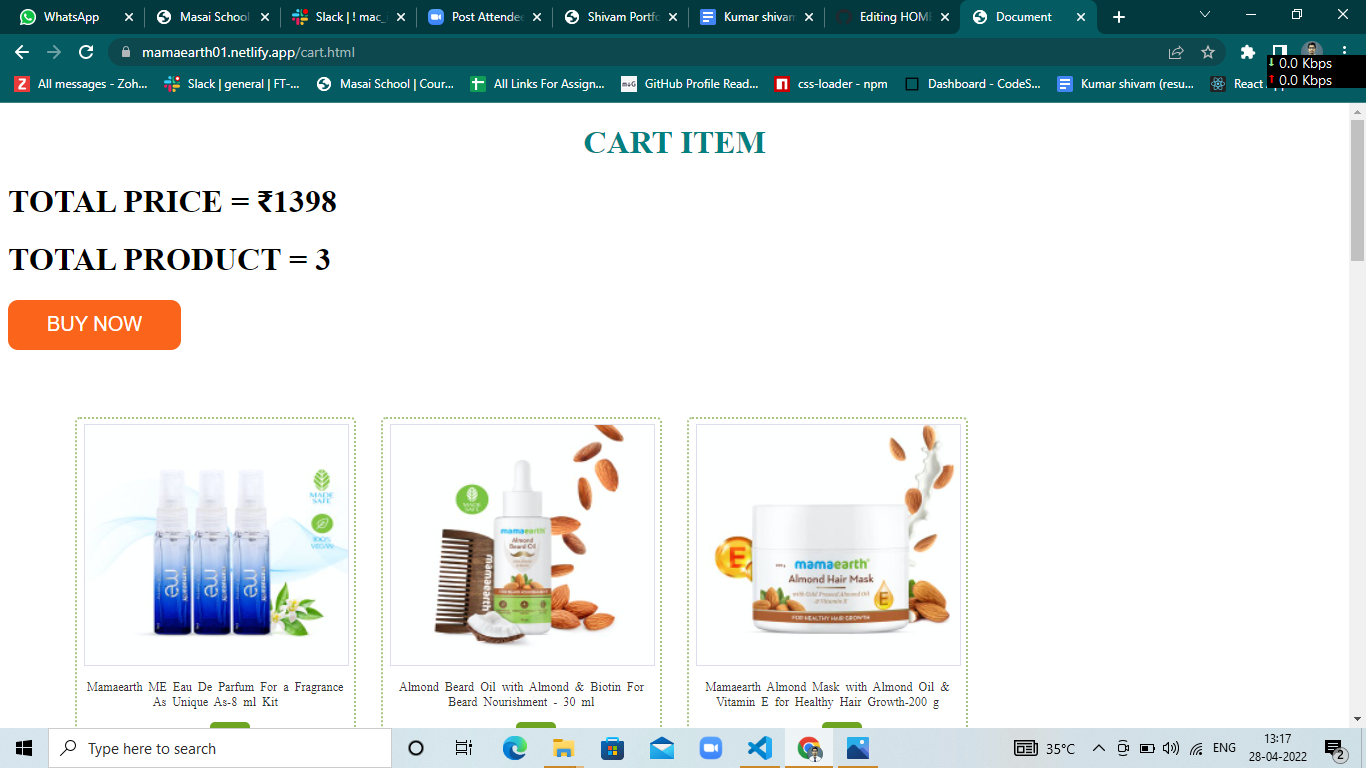The width and height of the screenshot is (1366, 768).
Task: Open the Dashboard - CodeS bookmark
Action: click(x=973, y=84)
